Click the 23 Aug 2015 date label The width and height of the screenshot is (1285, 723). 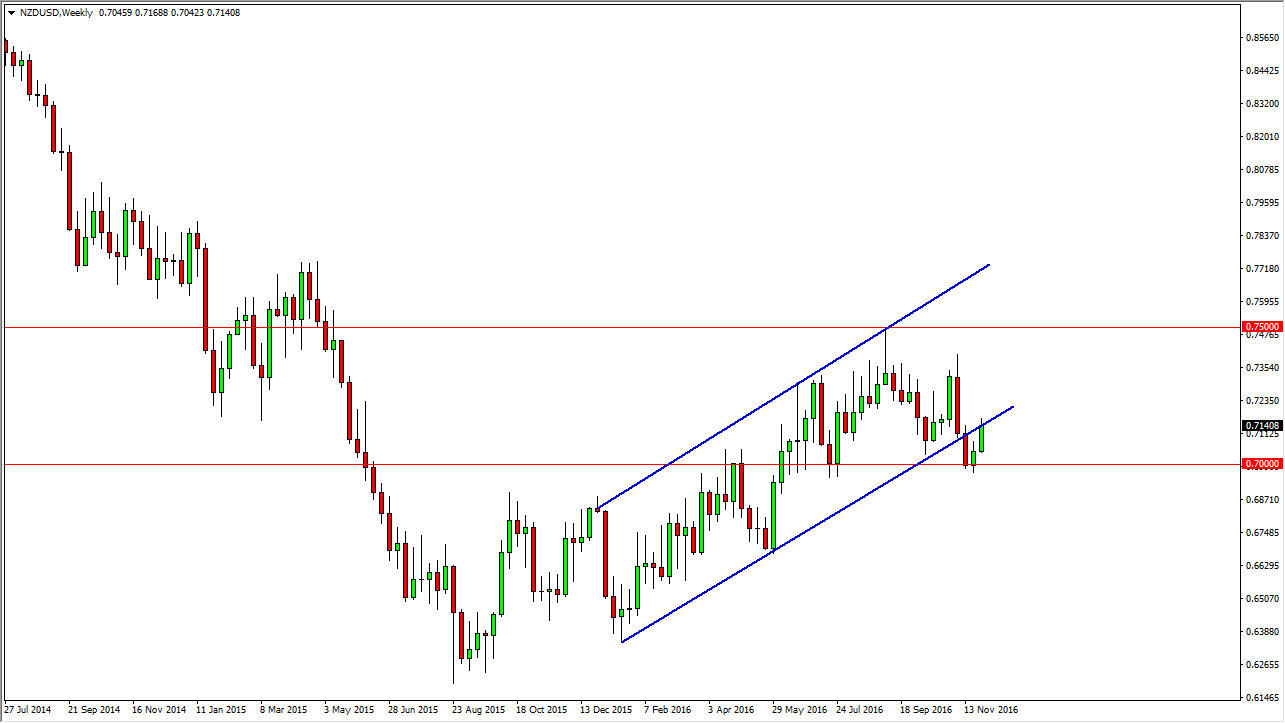pyautogui.click(x=478, y=710)
